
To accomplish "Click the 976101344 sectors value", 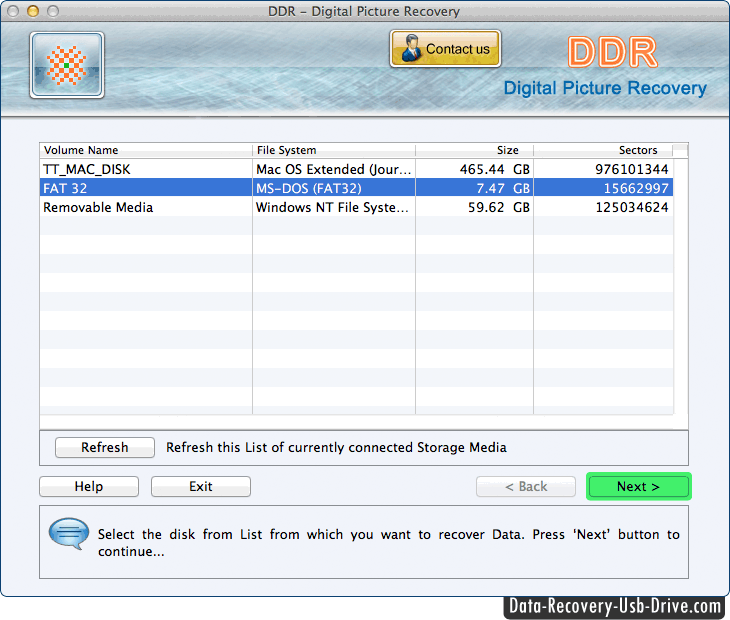I will [x=632, y=169].
